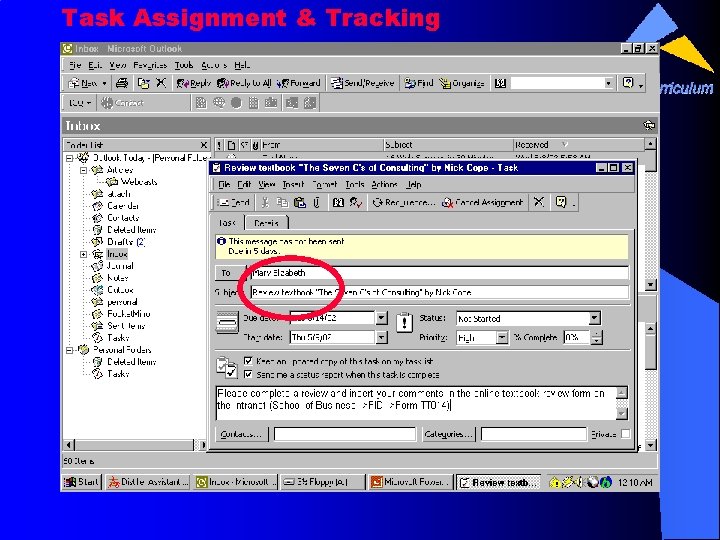
Task: Open the Format menu in Task window
Action: 325,184
